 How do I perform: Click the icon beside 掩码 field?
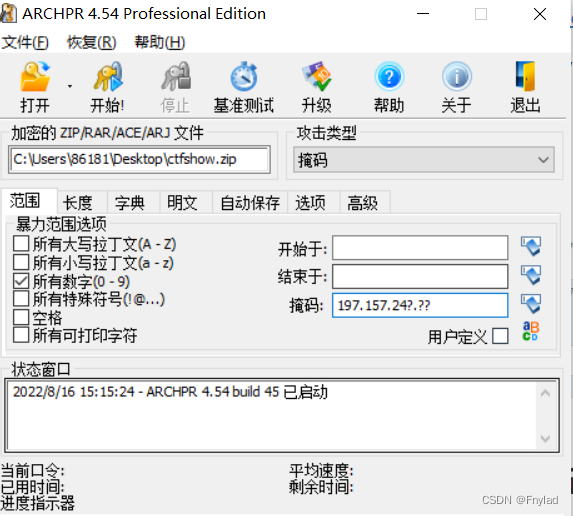coord(531,304)
